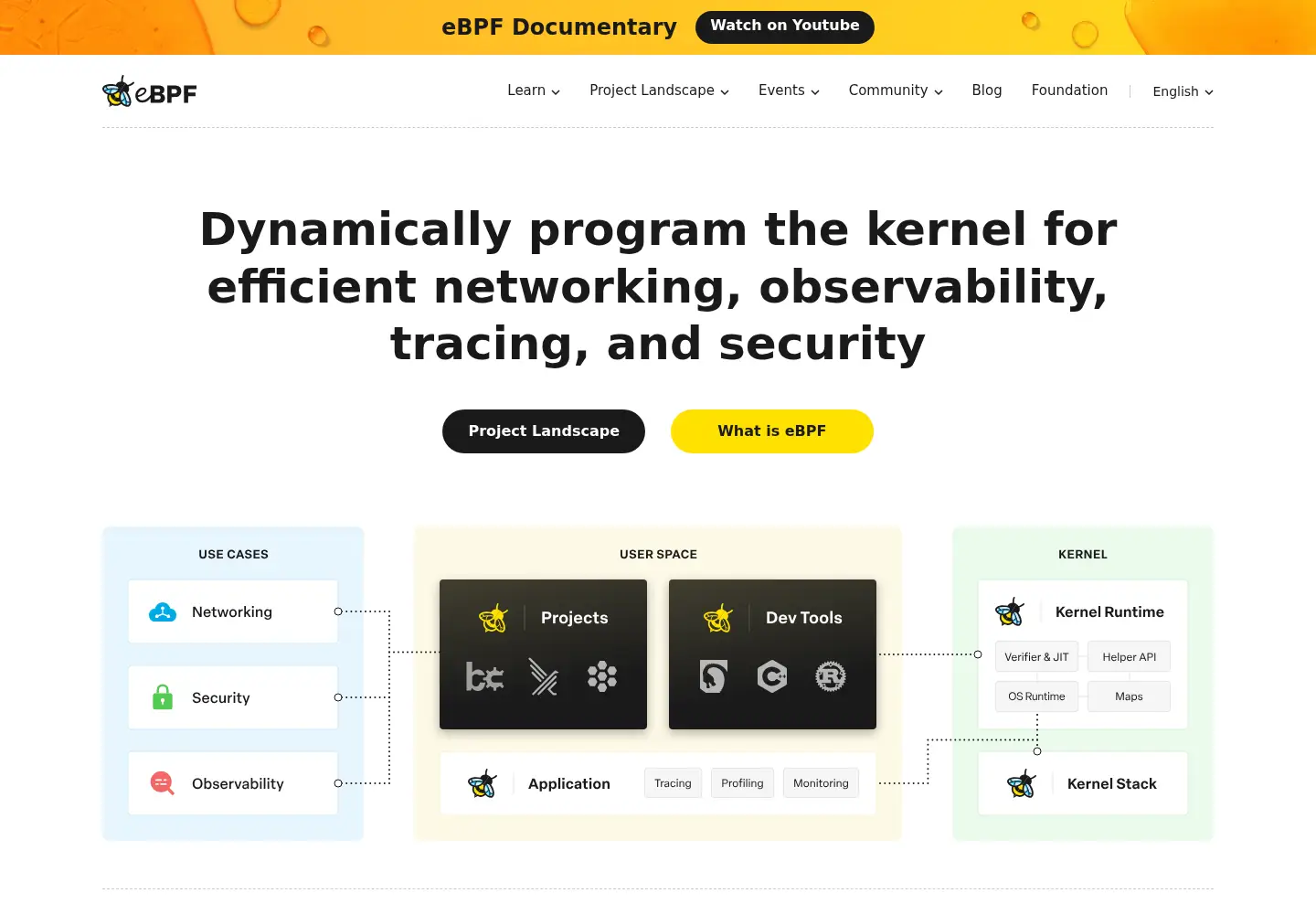The height and width of the screenshot is (914, 1316).
Task: Click the bcc project logo icon
Action: click(484, 677)
